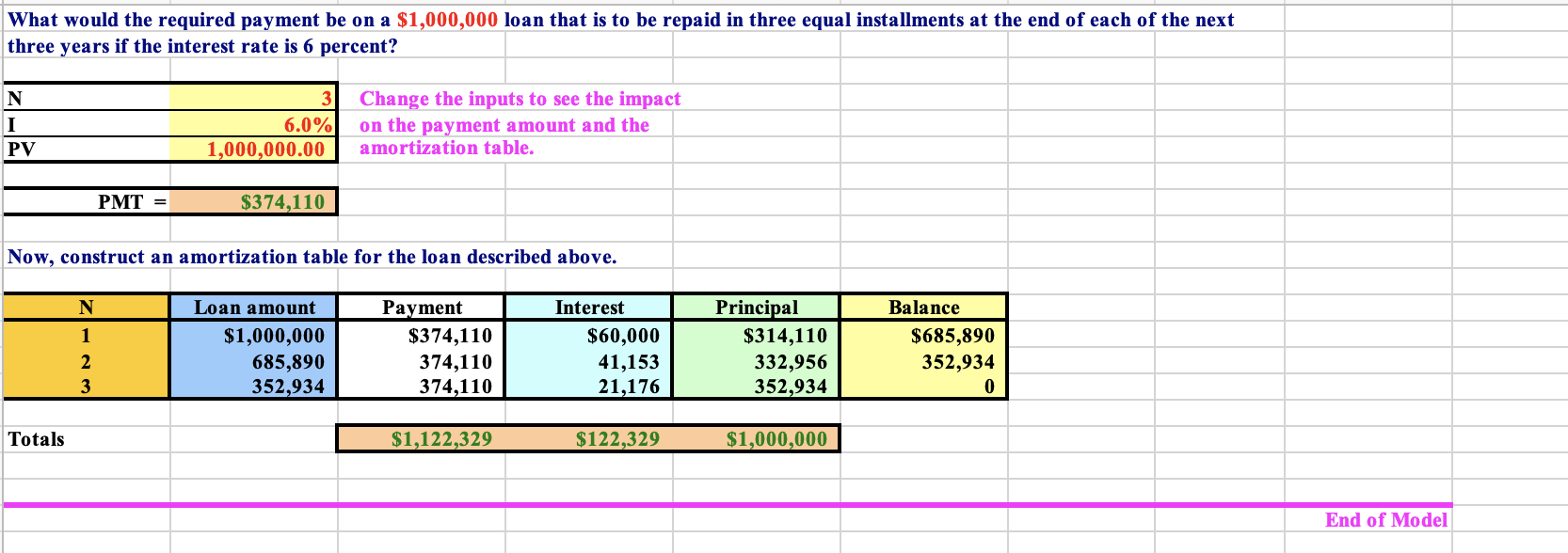Click the final balance cell 0
This screenshot has height=553, width=1568.
(923, 386)
